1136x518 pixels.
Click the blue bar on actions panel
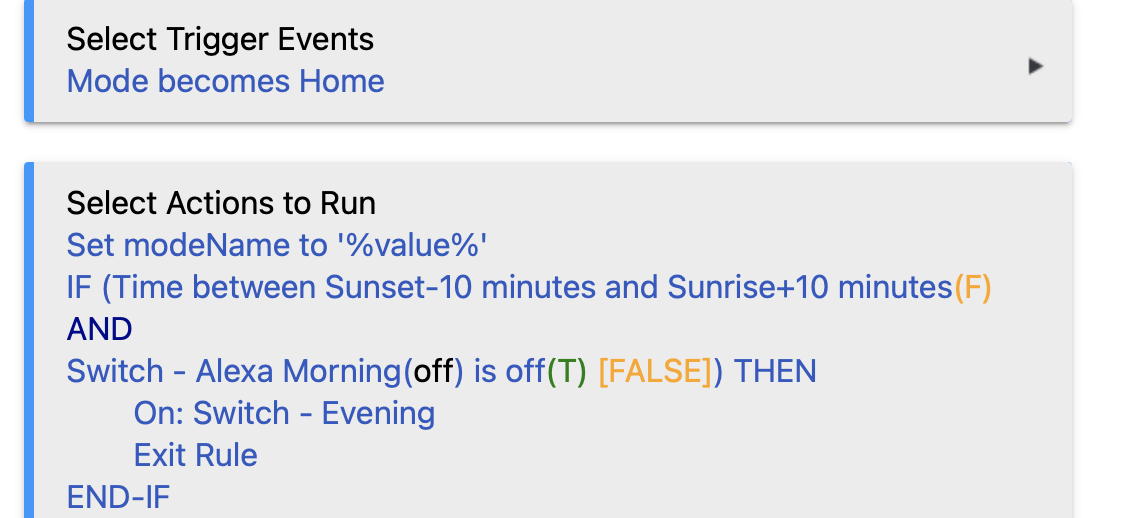pos(29,340)
